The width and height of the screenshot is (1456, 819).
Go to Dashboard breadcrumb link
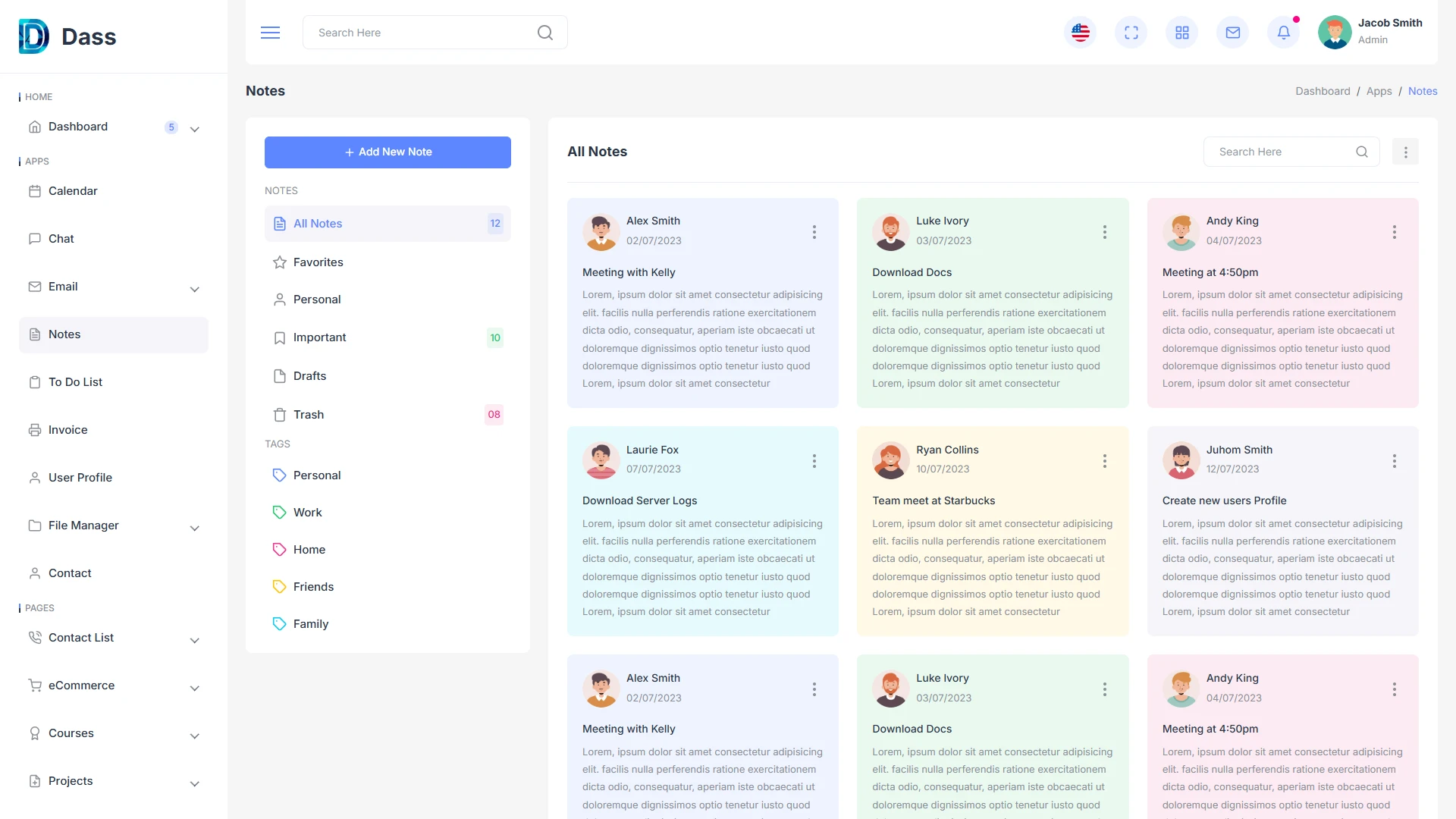(1323, 91)
